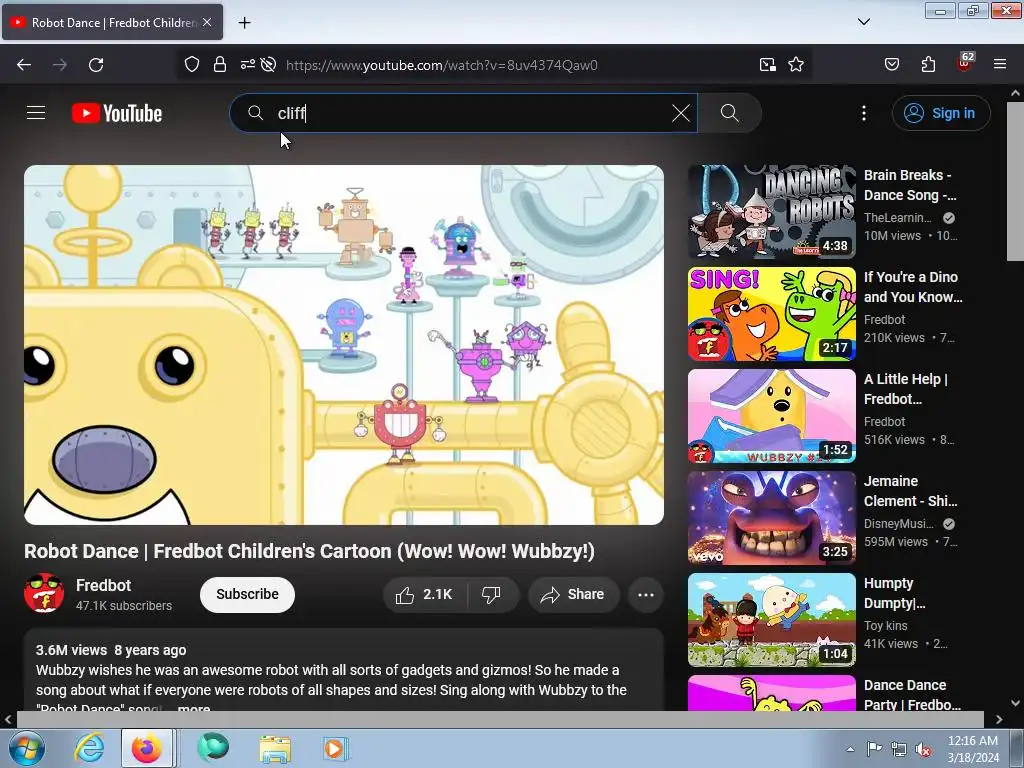This screenshot has height=768, width=1024.
Task: Open the YouTube guide hamburger menu
Action: pyautogui.click(x=36, y=113)
